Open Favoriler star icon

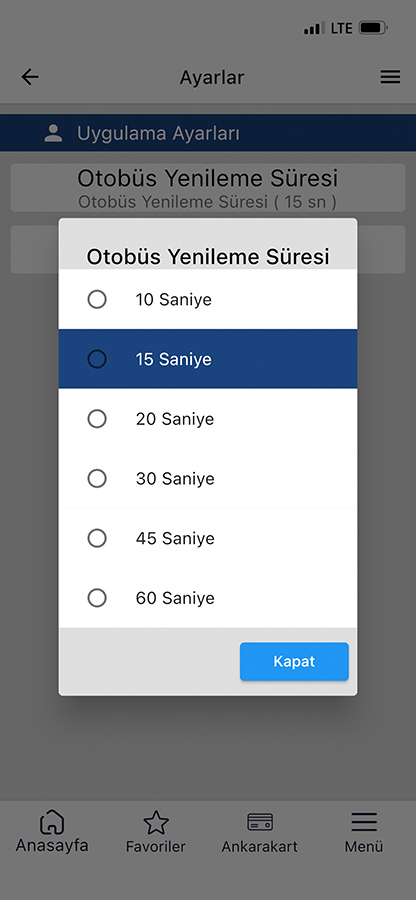pyautogui.click(x=155, y=823)
